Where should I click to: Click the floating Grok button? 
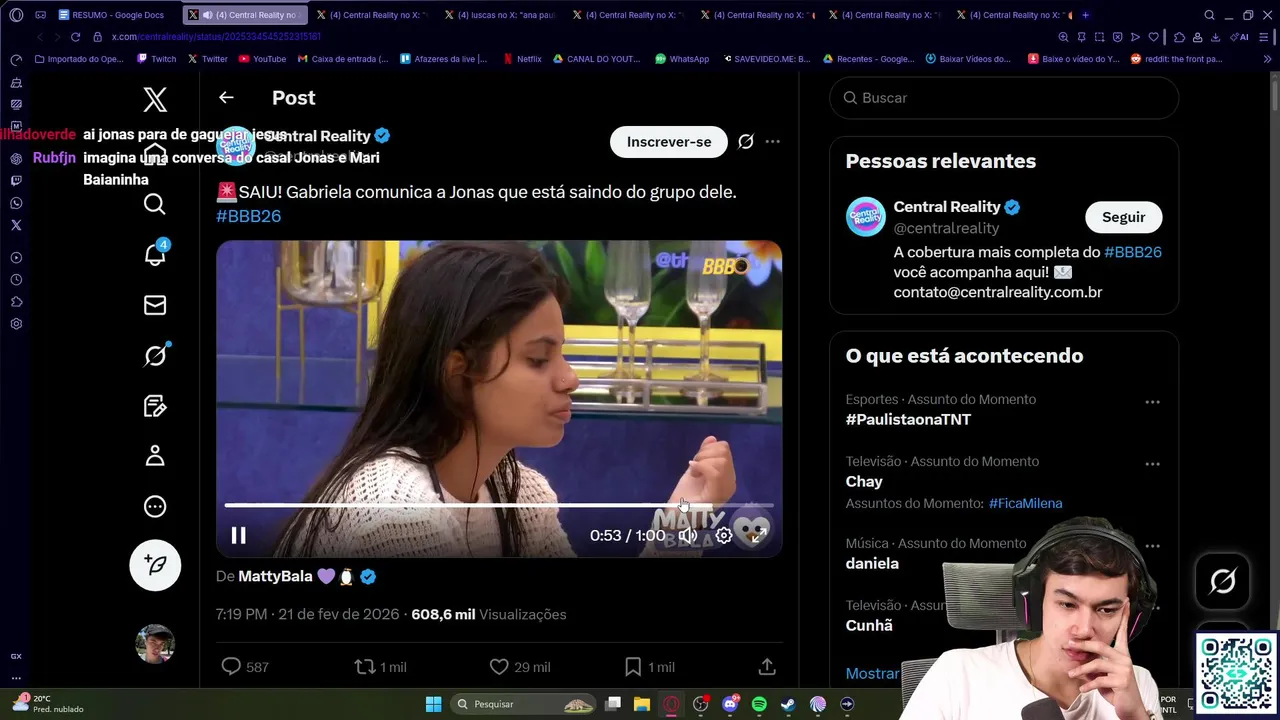tap(1223, 581)
